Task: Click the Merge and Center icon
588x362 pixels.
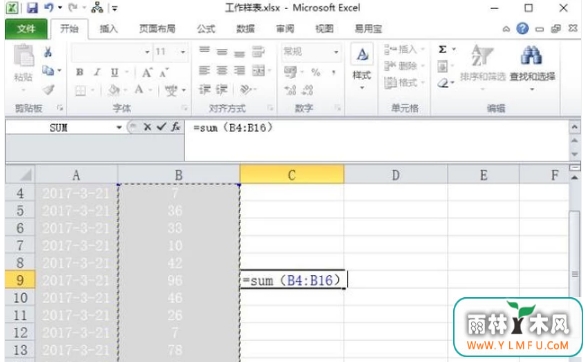Action: click(x=258, y=71)
